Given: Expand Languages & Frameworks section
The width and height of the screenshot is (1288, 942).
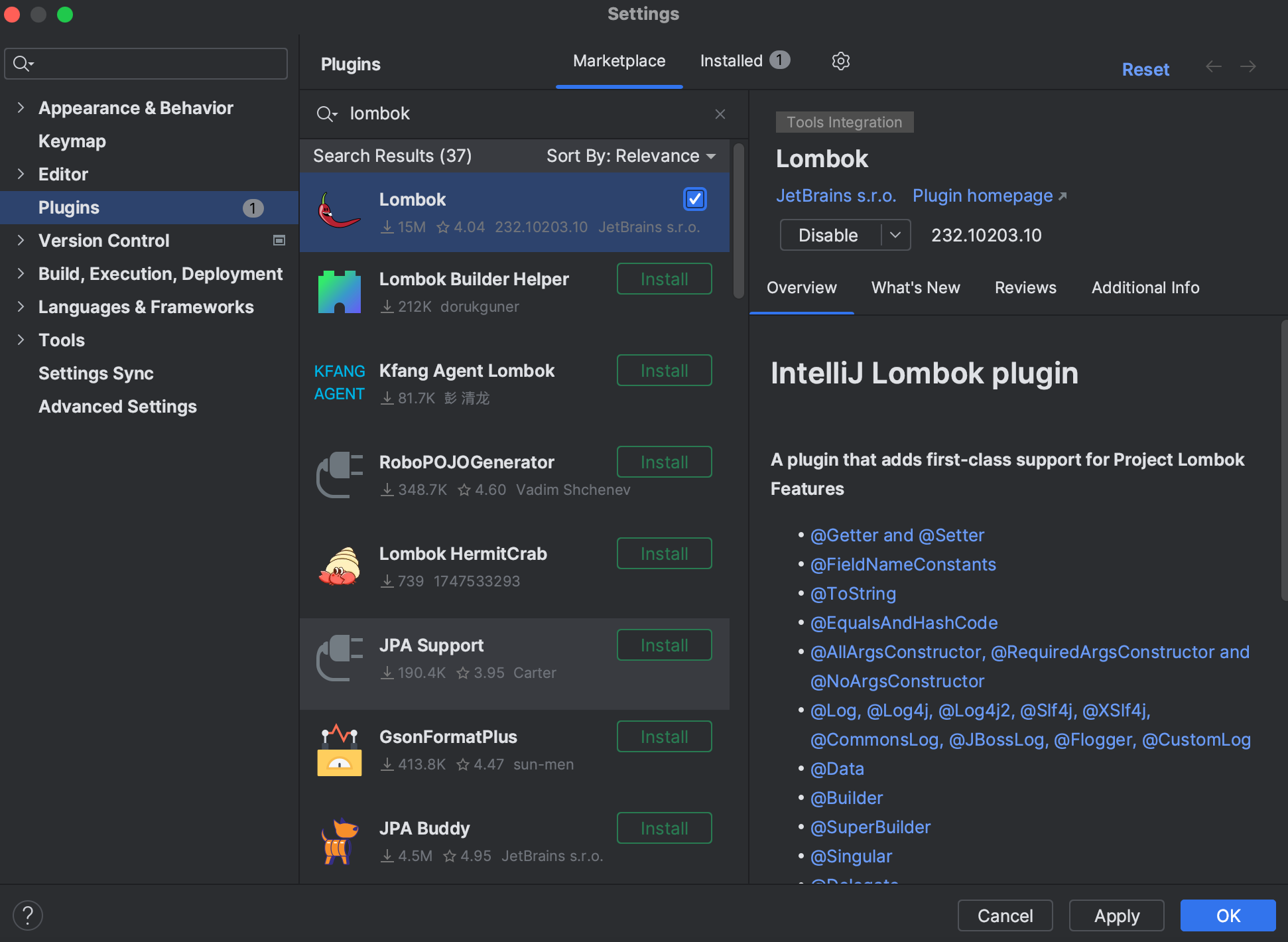Looking at the screenshot, I should tap(21, 306).
